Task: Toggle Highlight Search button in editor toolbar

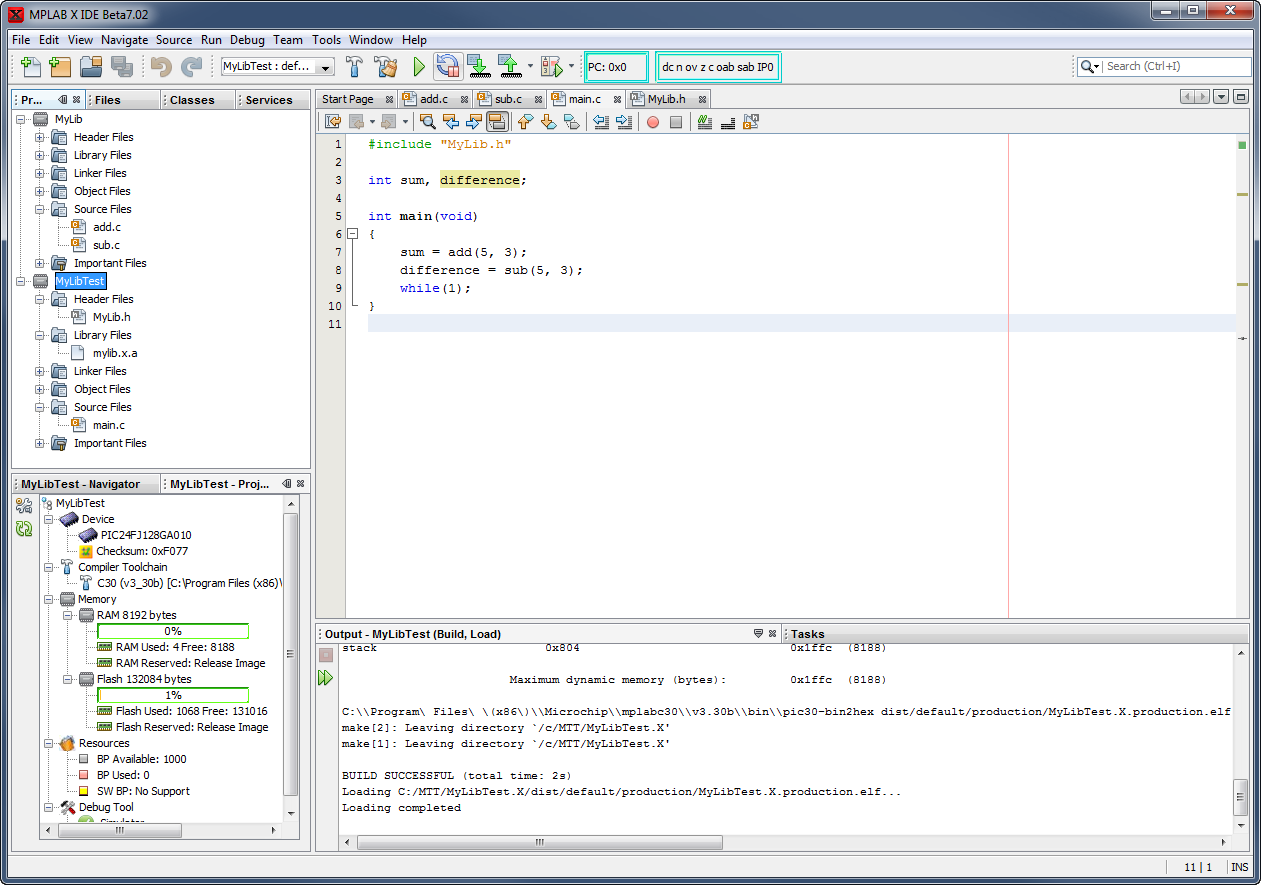Action: pyautogui.click(x=497, y=122)
